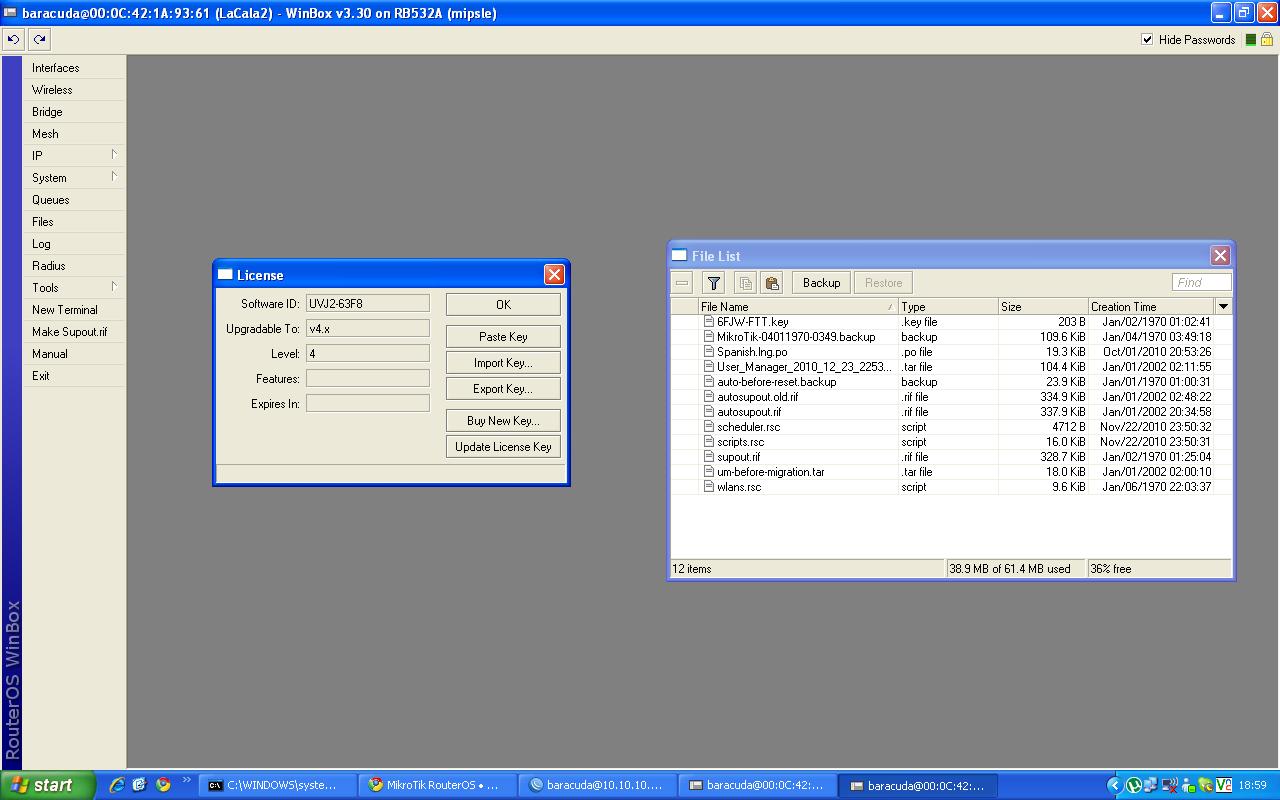Select the file icon beside scripts.rsc
The height and width of the screenshot is (800, 1280).
(709, 442)
